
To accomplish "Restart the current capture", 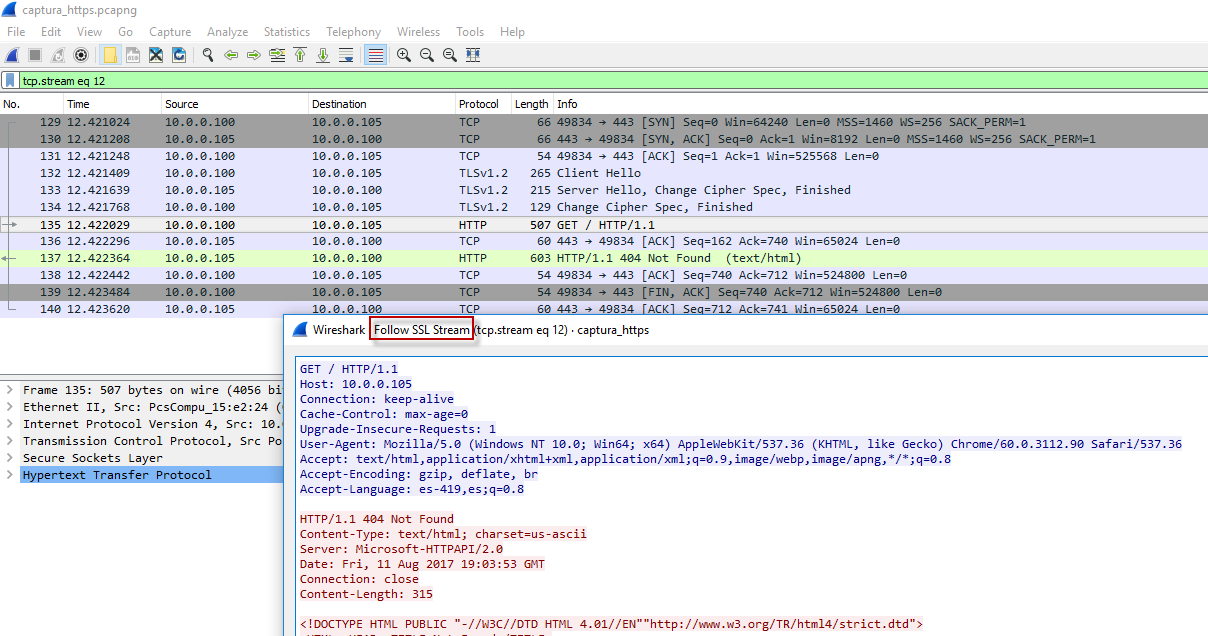I will click(x=58, y=55).
